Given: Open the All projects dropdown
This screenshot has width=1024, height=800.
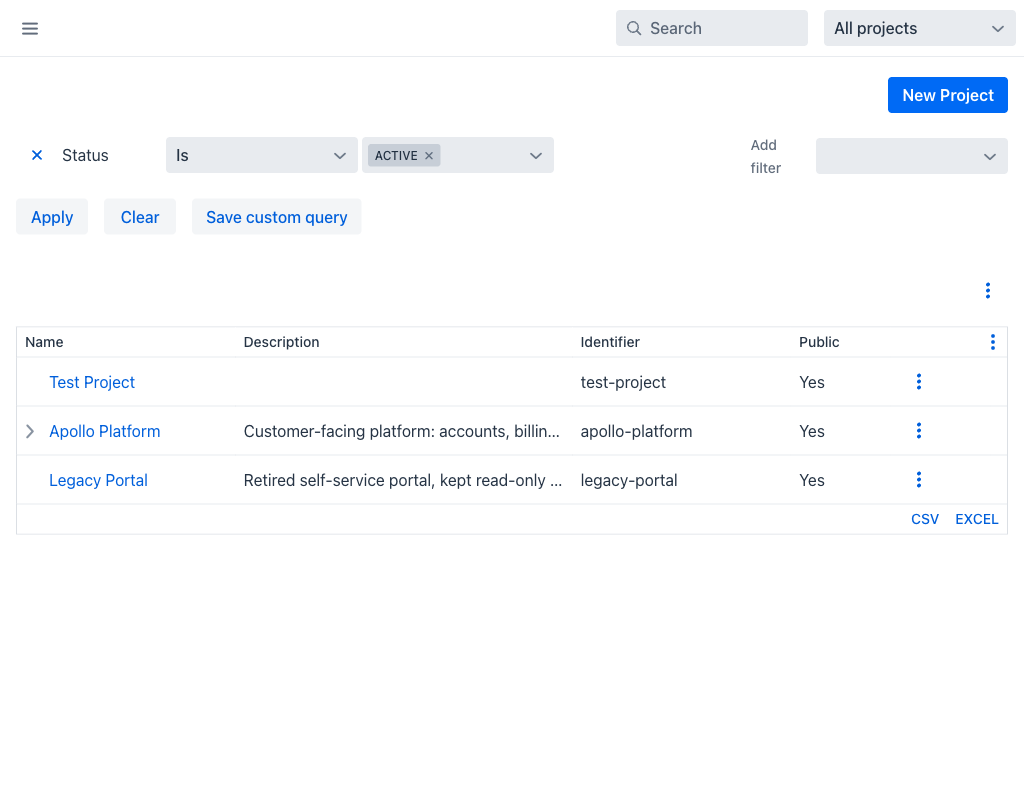Looking at the screenshot, I should click(919, 28).
